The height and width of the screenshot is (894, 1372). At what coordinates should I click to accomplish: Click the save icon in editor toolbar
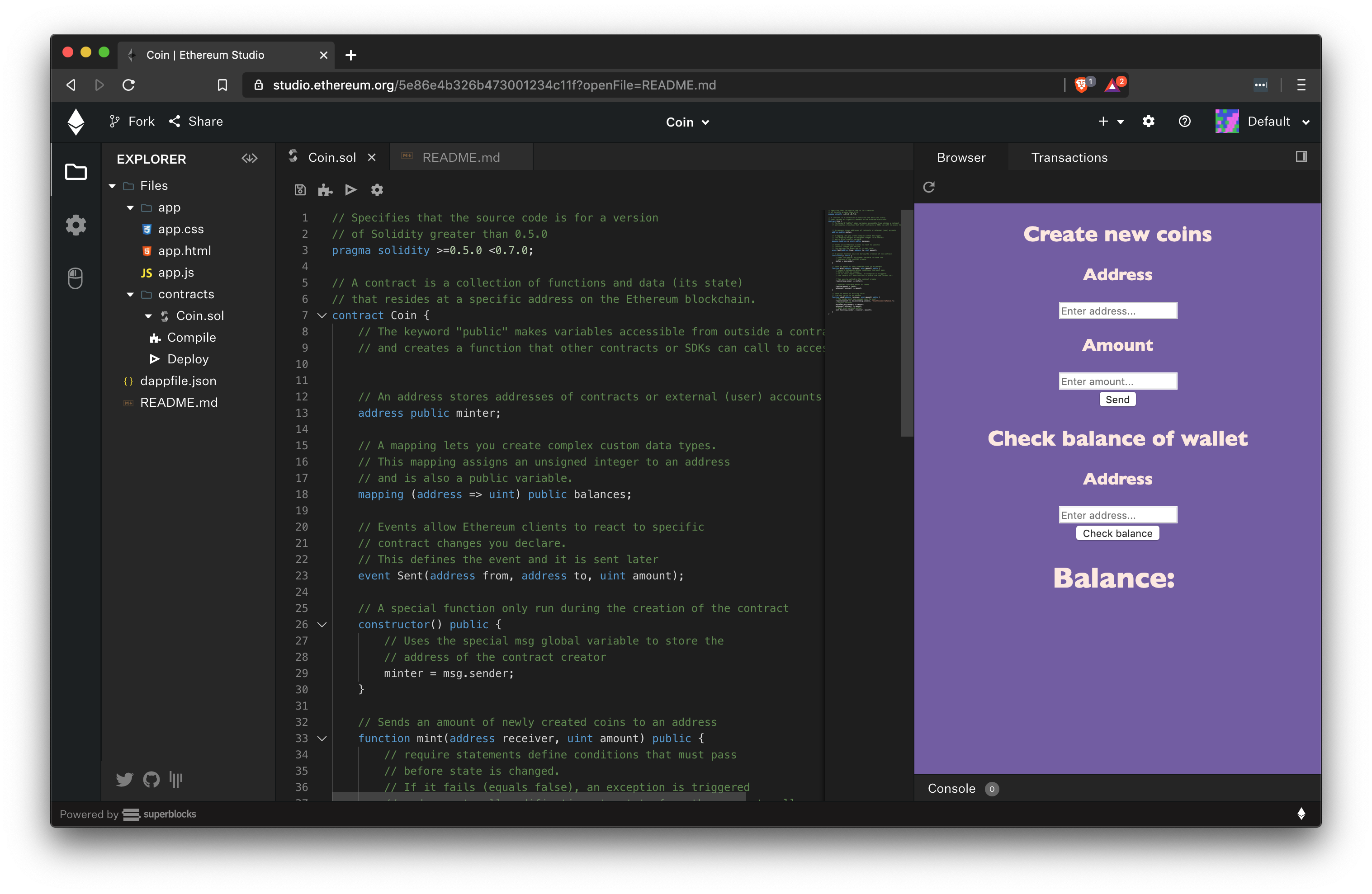pos(300,190)
